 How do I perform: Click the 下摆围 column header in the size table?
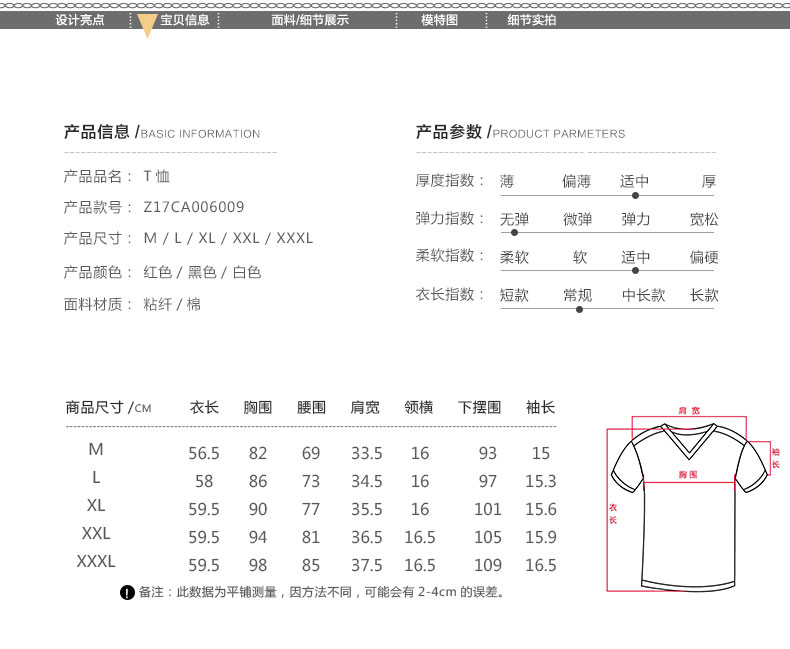click(x=479, y=408)
